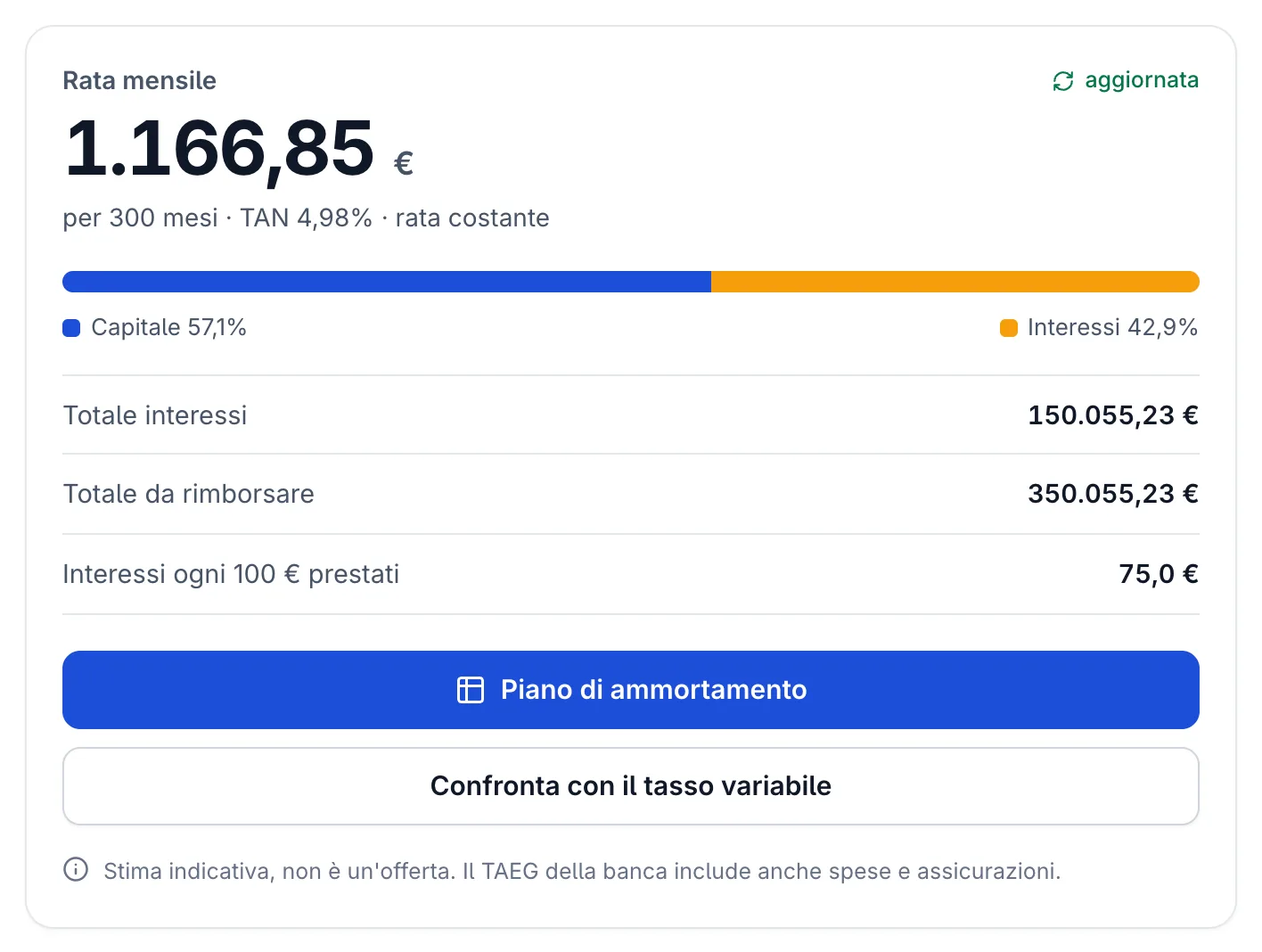Click the Interessi 42,9% label

(1112, 327)
